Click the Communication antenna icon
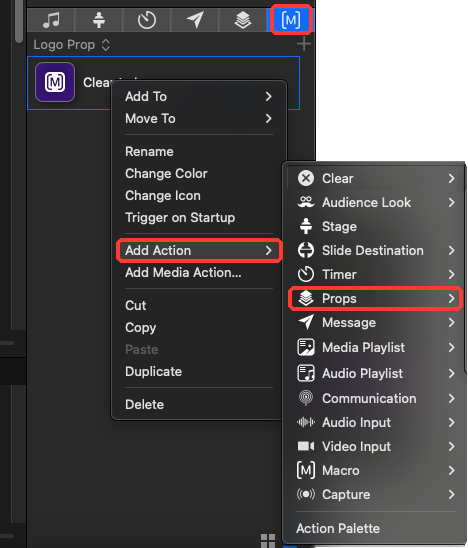The image size is (468, 548). pyautogui.click(x=306, y=398)
